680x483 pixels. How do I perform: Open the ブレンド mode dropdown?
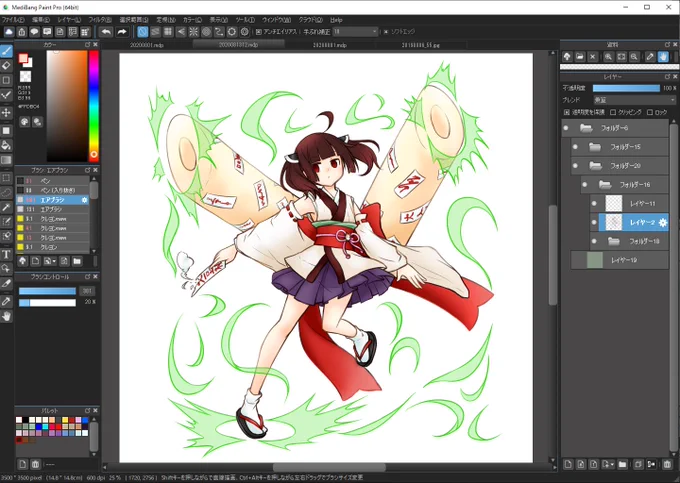[x=634, y=100]
